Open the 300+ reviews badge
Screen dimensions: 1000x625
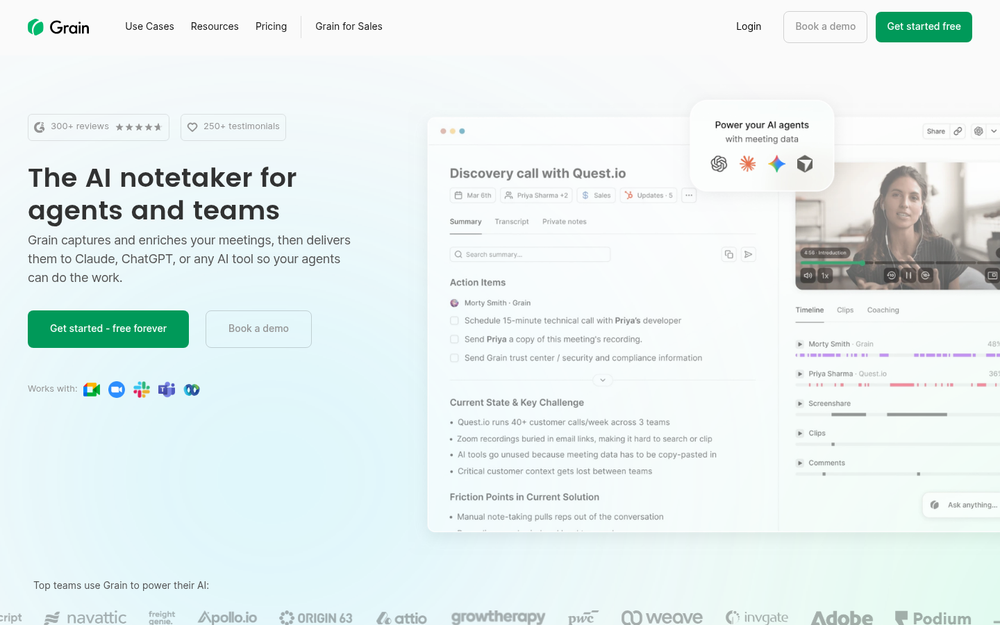98,127
